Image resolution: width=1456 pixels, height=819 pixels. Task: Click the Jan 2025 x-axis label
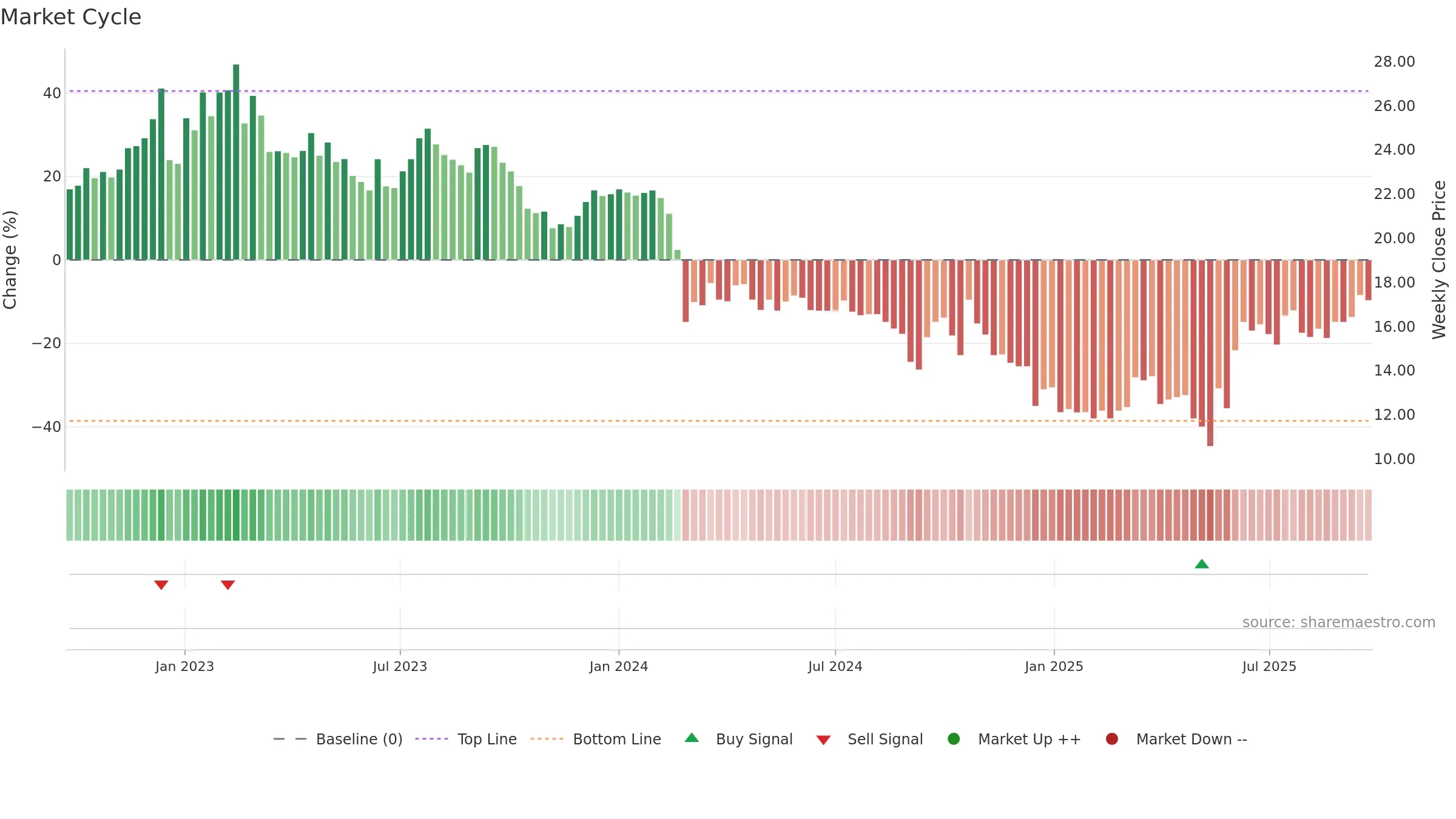pyautogui.click(x=1054, y=667)
